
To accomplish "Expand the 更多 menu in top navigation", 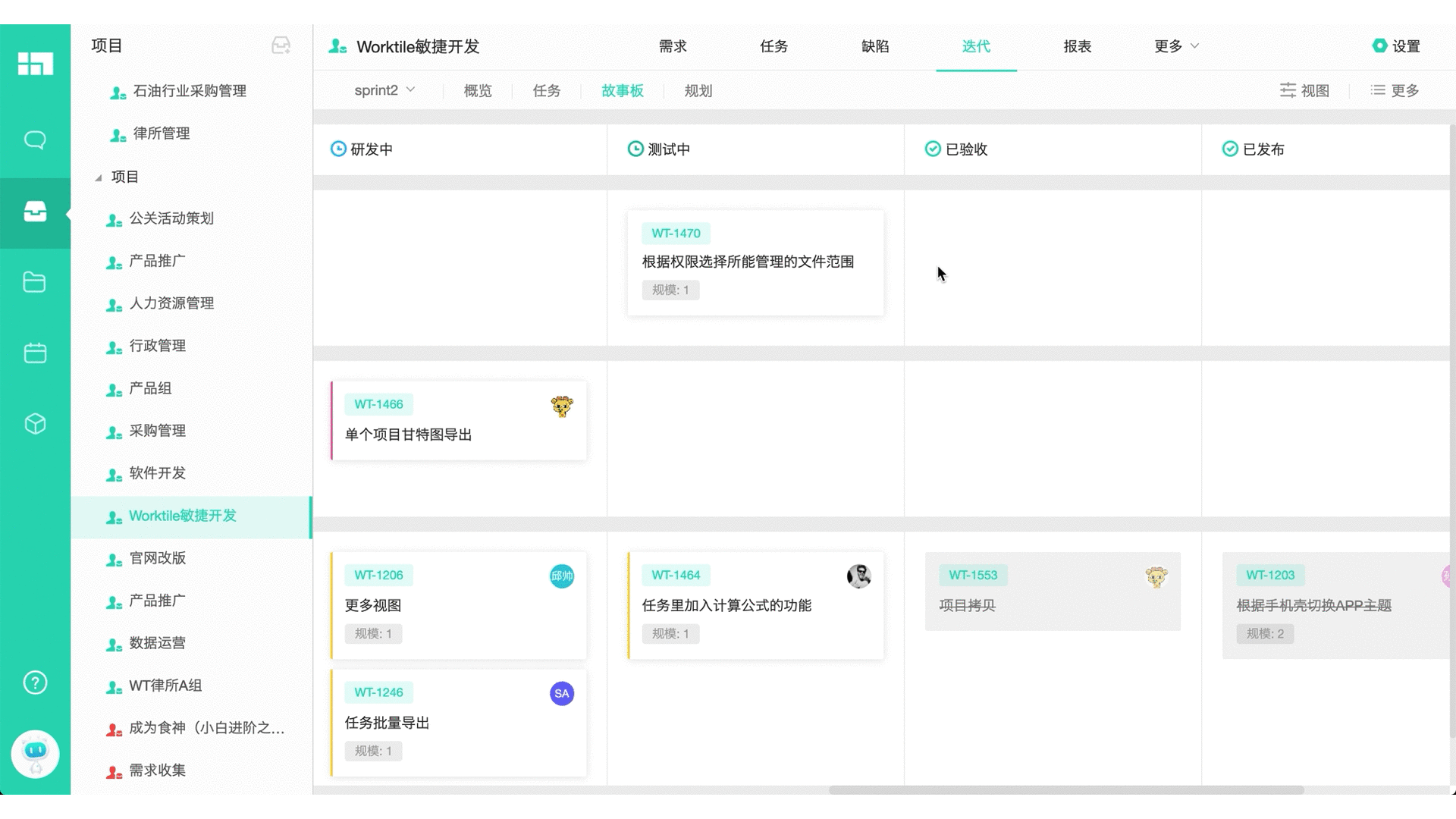I will (x=1174, y=46).
